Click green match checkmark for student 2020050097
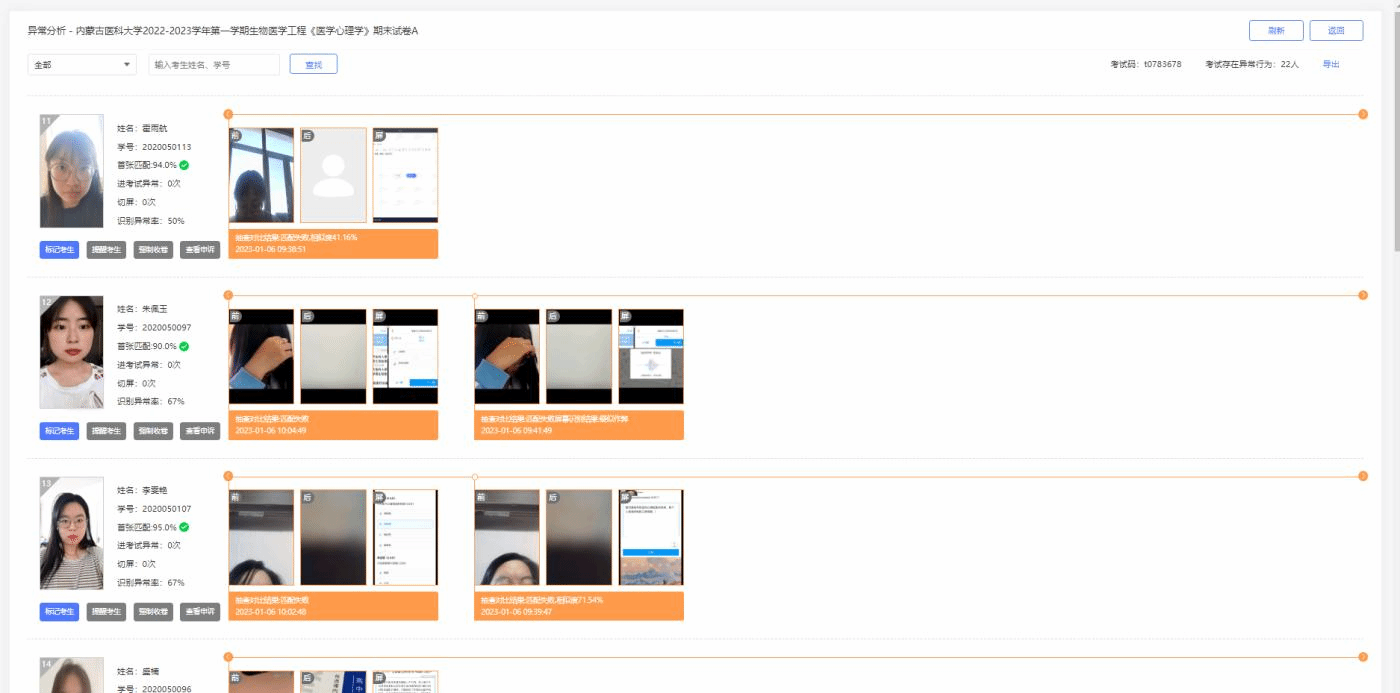The width and height of the screenshot is (1400, 693). pos(184,346)
